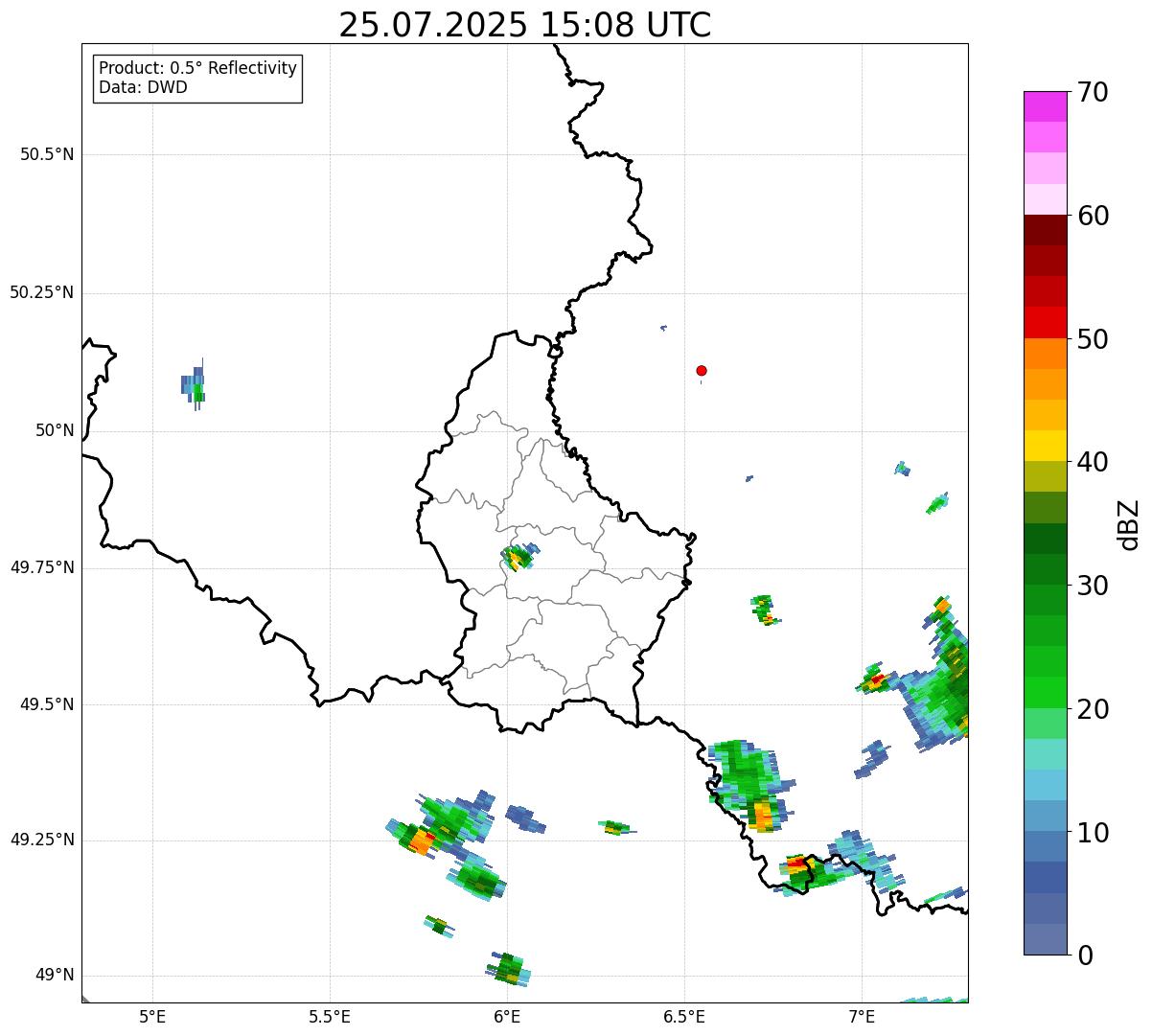Click the "5°E" longitude label
Viewport: 1152px width, 1036px height.
pyautogui.click(x=152, y=1017)
